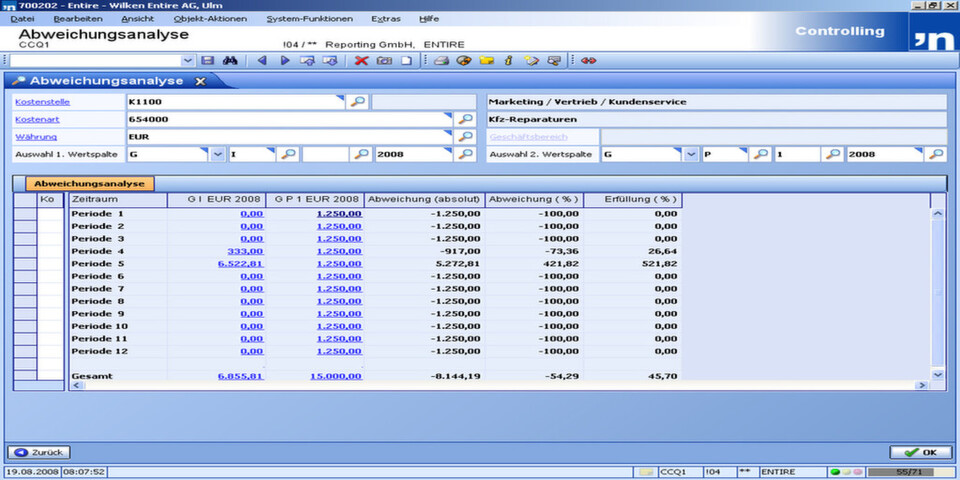Open lookup magnifier for Währung EUR
960x480 pixels.
pos(466,137)
